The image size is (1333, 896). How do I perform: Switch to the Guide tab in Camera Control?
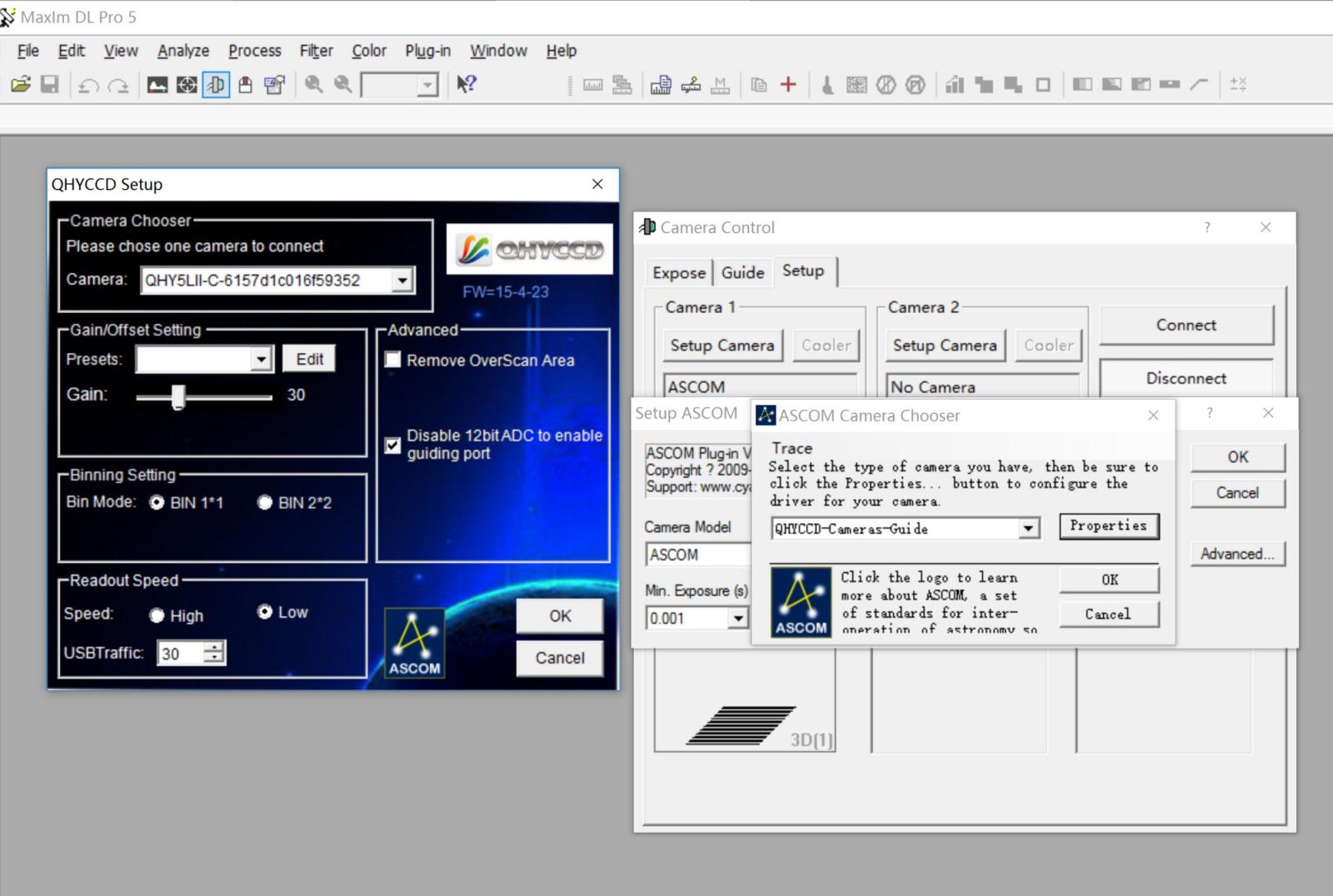(743, 272)
